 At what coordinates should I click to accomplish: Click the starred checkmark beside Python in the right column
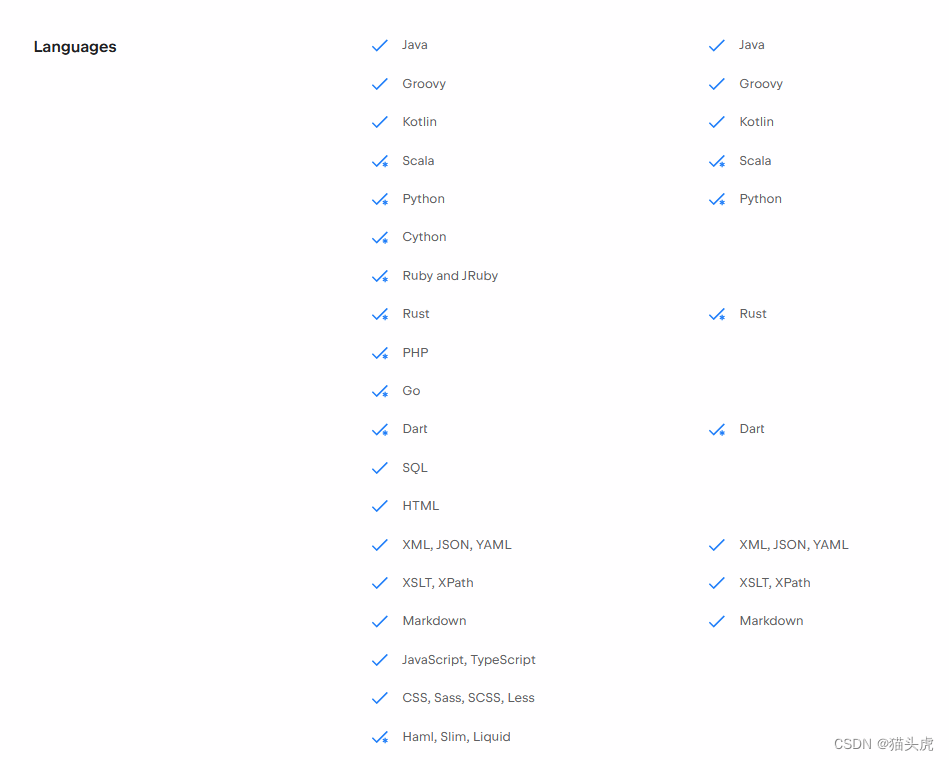tap(717, 200)
